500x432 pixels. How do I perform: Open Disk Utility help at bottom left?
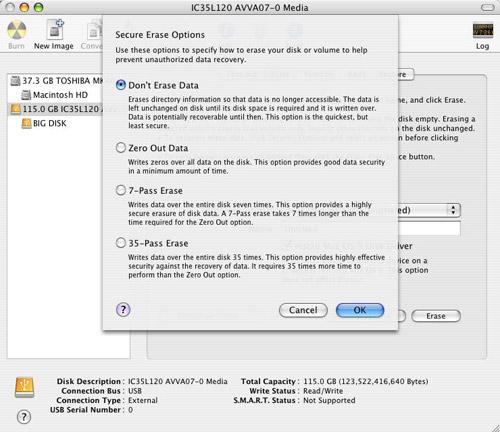click(x=24, y=417)
